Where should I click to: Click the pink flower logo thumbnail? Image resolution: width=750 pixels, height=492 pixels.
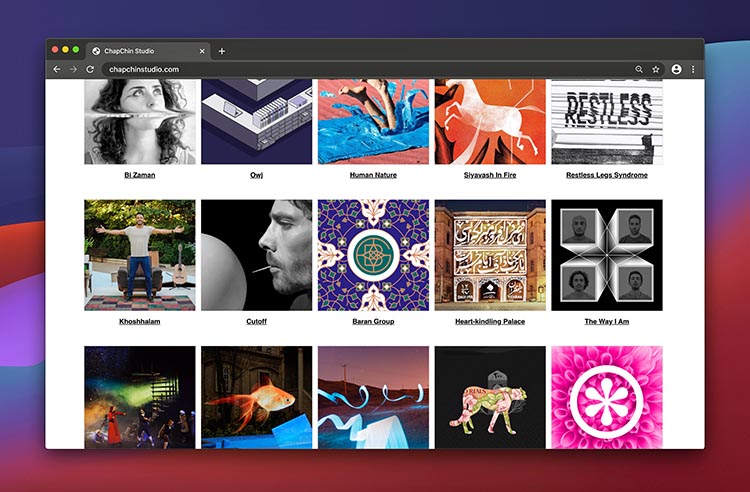[x=607, y=397]
